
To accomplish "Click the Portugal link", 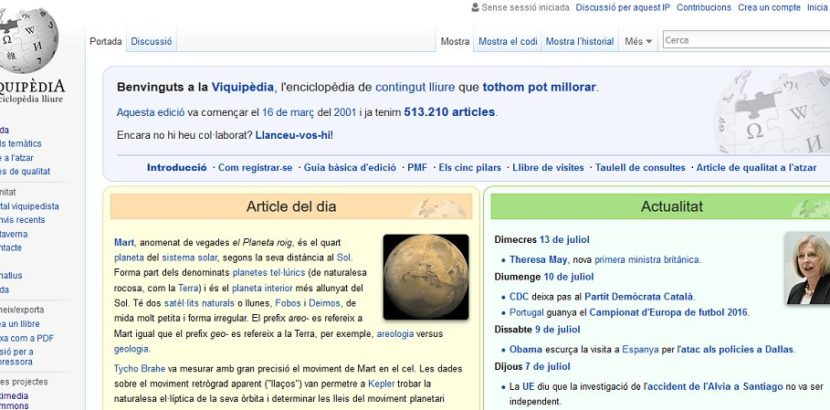I will (x=526, y=313).
